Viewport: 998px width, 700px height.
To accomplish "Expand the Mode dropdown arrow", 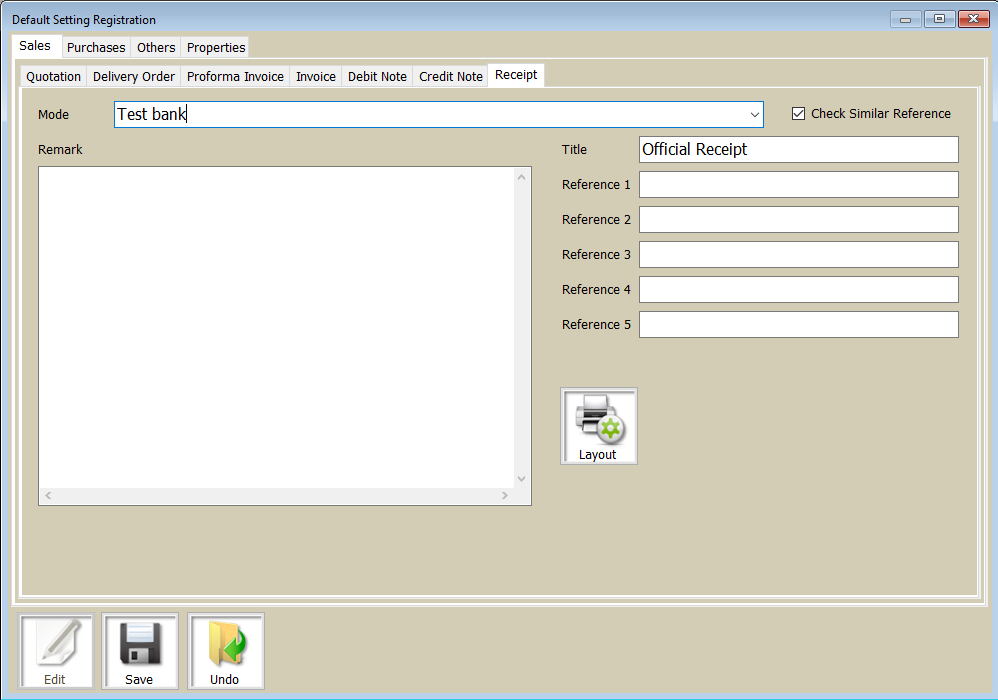I will point(754,115).
